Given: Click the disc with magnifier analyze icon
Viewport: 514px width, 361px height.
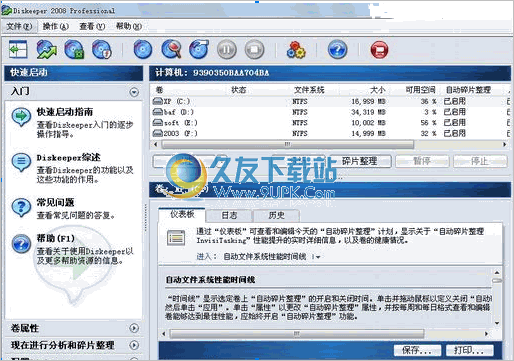Looking at the screenshot, I should point(171,50).
